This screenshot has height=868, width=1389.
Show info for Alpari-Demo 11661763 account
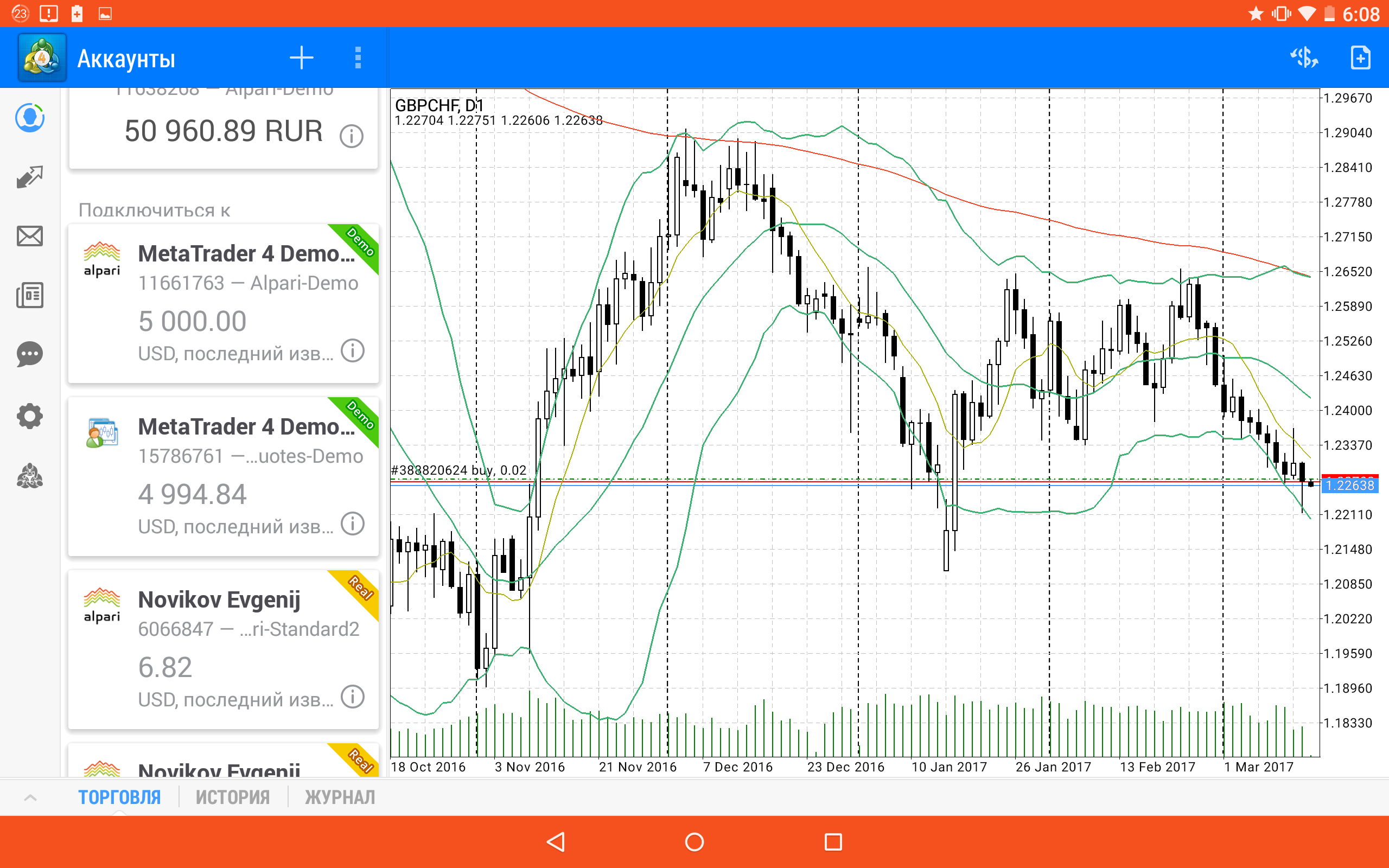pyautogui.click(x=353, y=350)
